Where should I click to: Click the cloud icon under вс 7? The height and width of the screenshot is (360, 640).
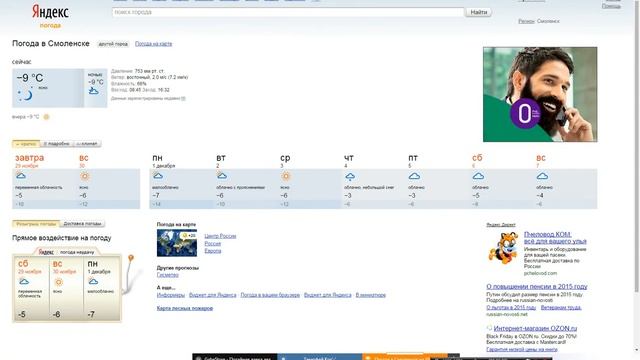point(542,176)
